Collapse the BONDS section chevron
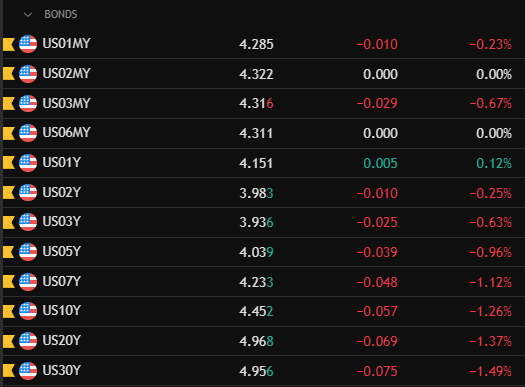This screenshot has width=525, height=387. pyautogui.click(x=28, y=14)
